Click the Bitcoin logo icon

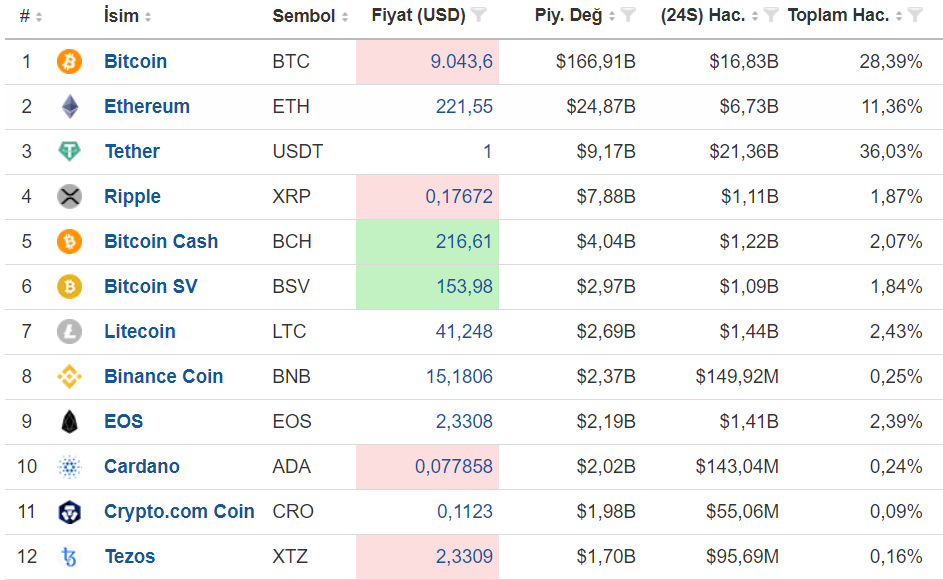coord(69,62)
